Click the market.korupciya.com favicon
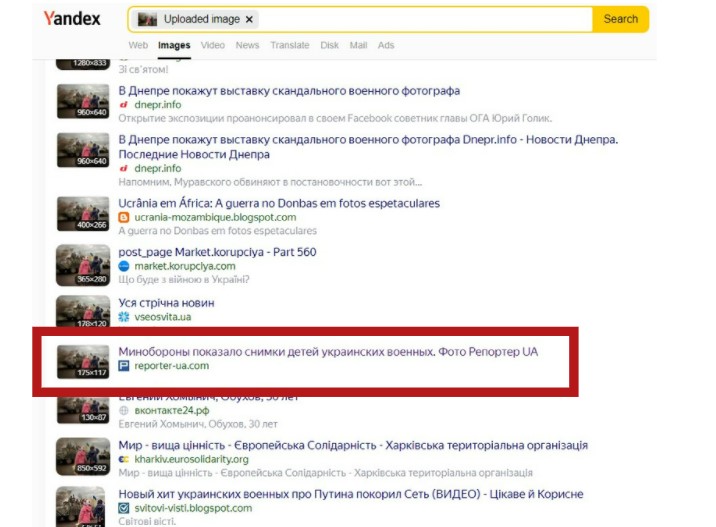This screenshot has height=527, width=716. [x=124, y=266]
